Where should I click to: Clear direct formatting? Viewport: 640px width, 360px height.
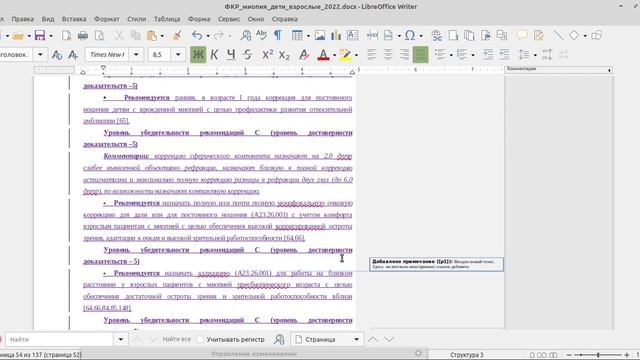coord(304,54)
